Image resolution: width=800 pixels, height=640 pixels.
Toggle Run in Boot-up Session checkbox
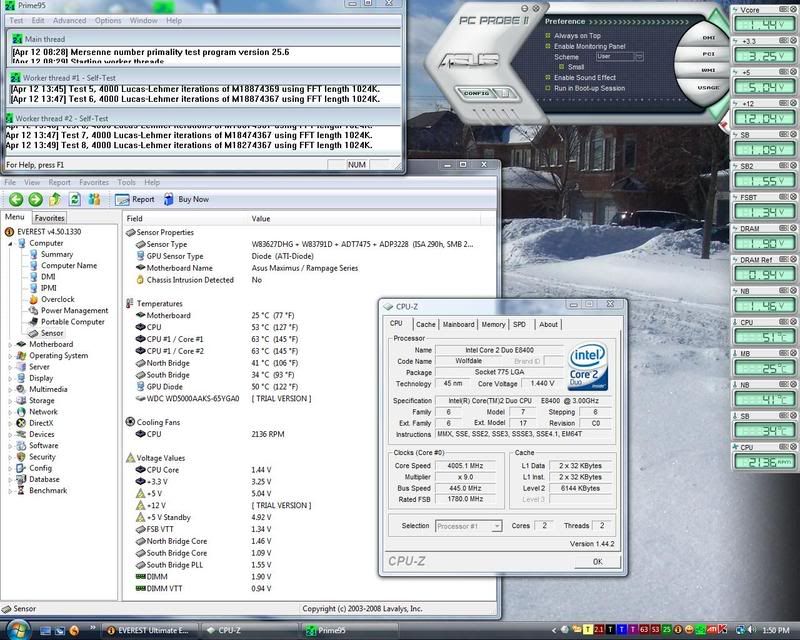coord(548,88)
